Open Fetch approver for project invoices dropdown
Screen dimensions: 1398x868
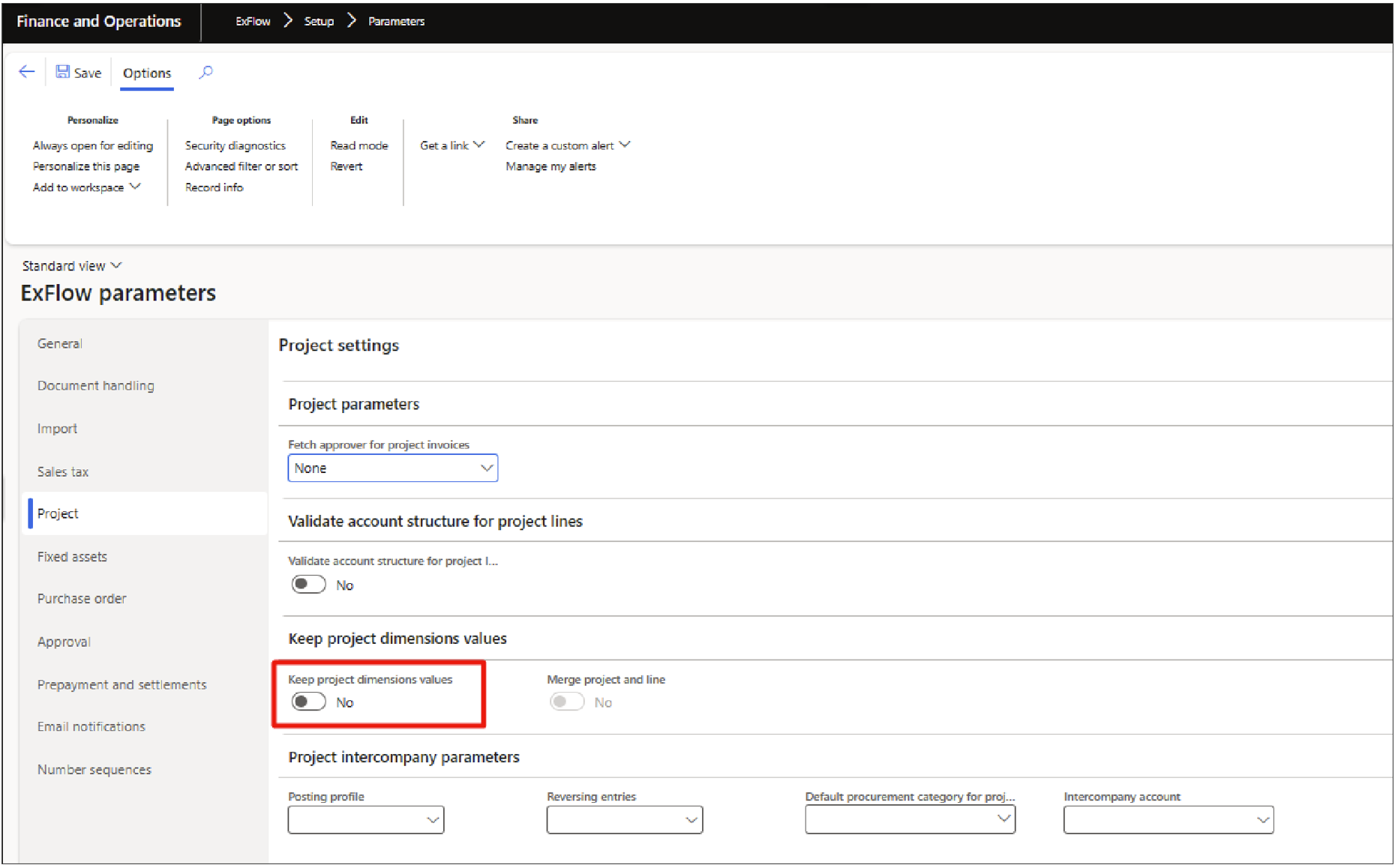pyautogui.click(x=393, y=468)
